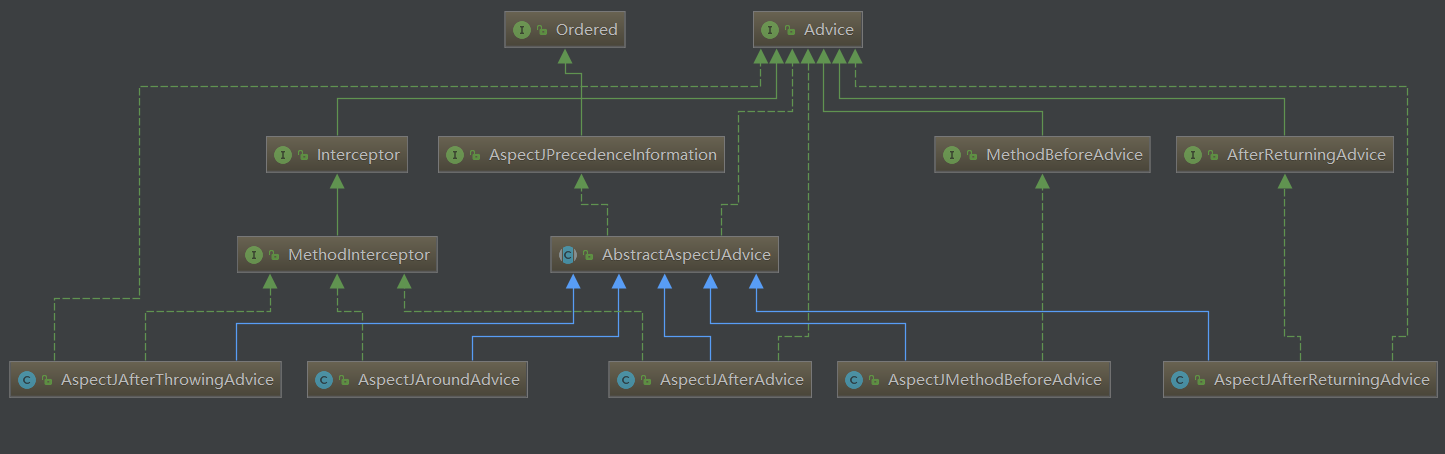The width and height of the screenshot is (1445, 454).
Task: Select the 'AspectJPrecedenceInformation' label text
Action: click(603, 155)
